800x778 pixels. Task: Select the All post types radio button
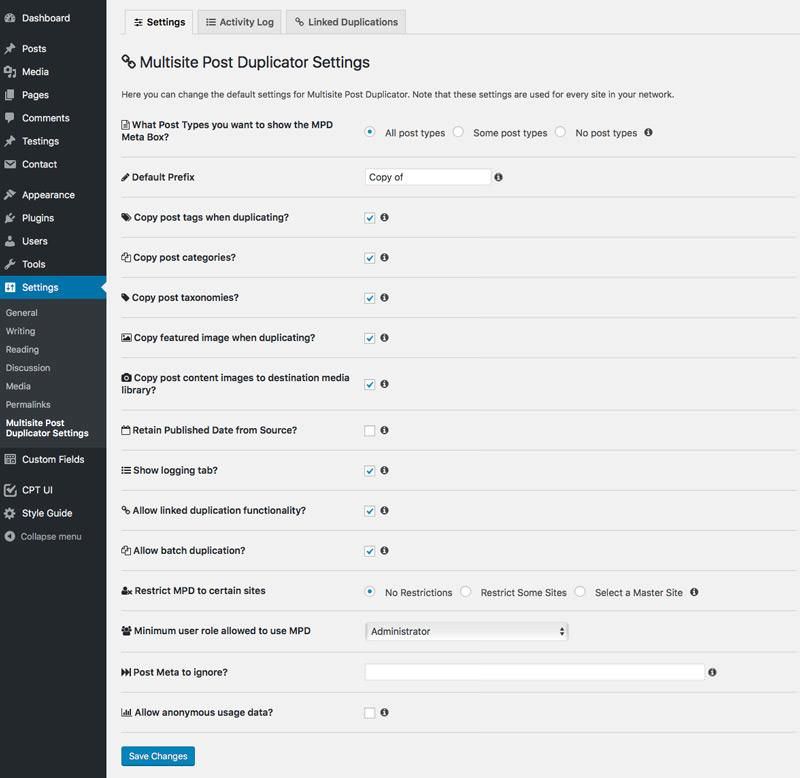(369, 132)
